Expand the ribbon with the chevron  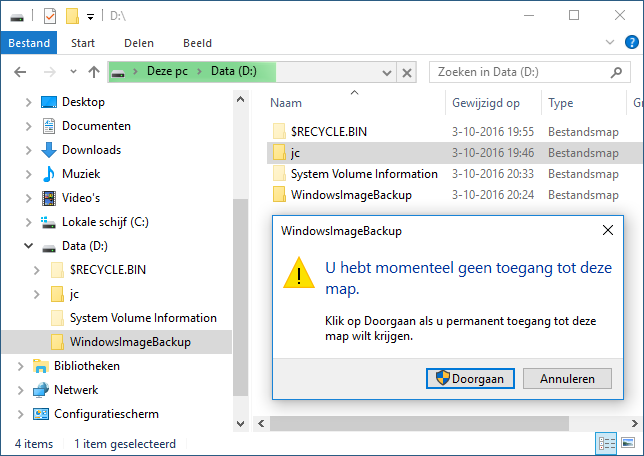tap(610, 42)
